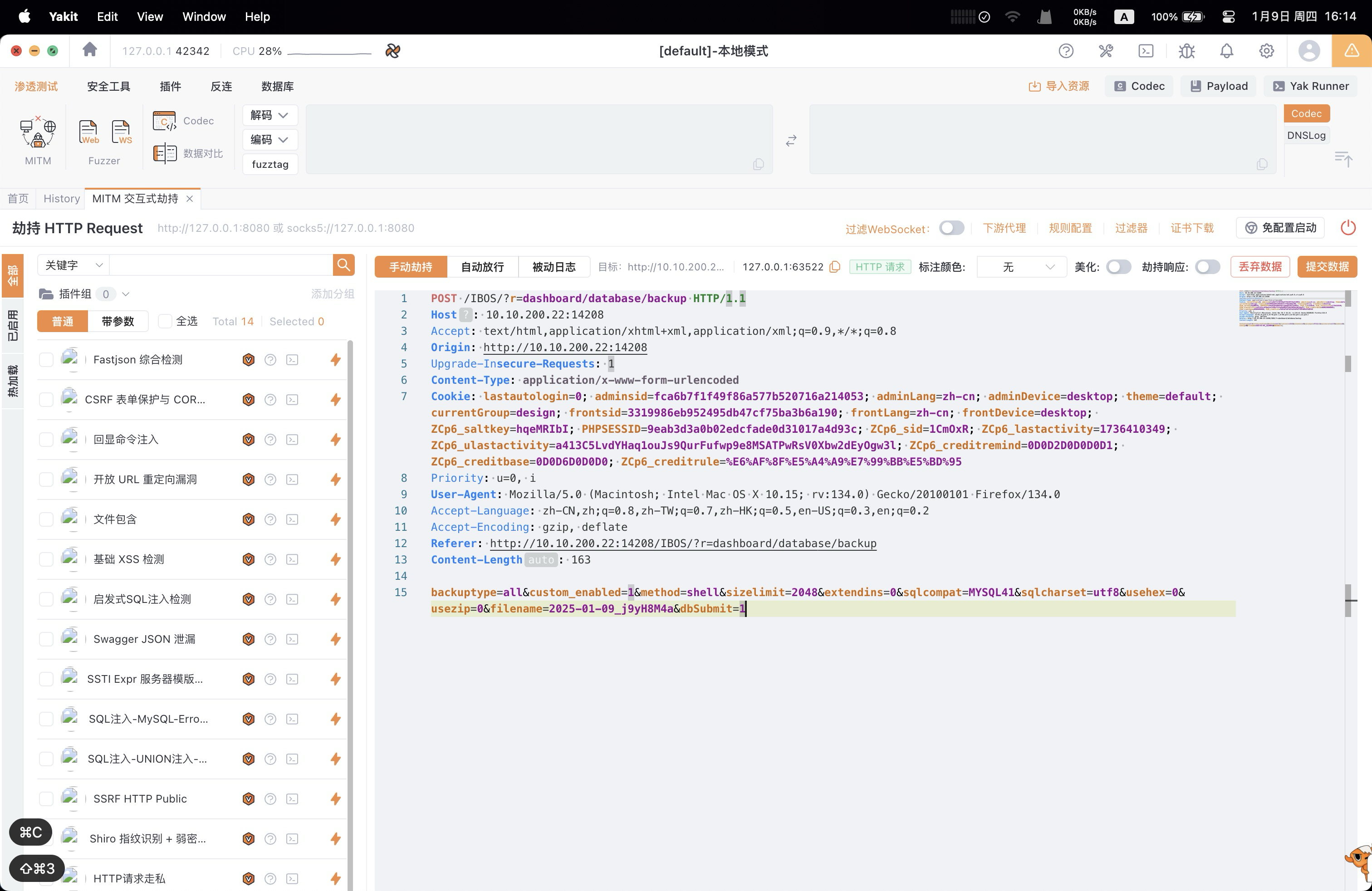This screenshot has width=1372, height=891.
Task: Open the terminal console icon
Action: tap(1146, 51)
